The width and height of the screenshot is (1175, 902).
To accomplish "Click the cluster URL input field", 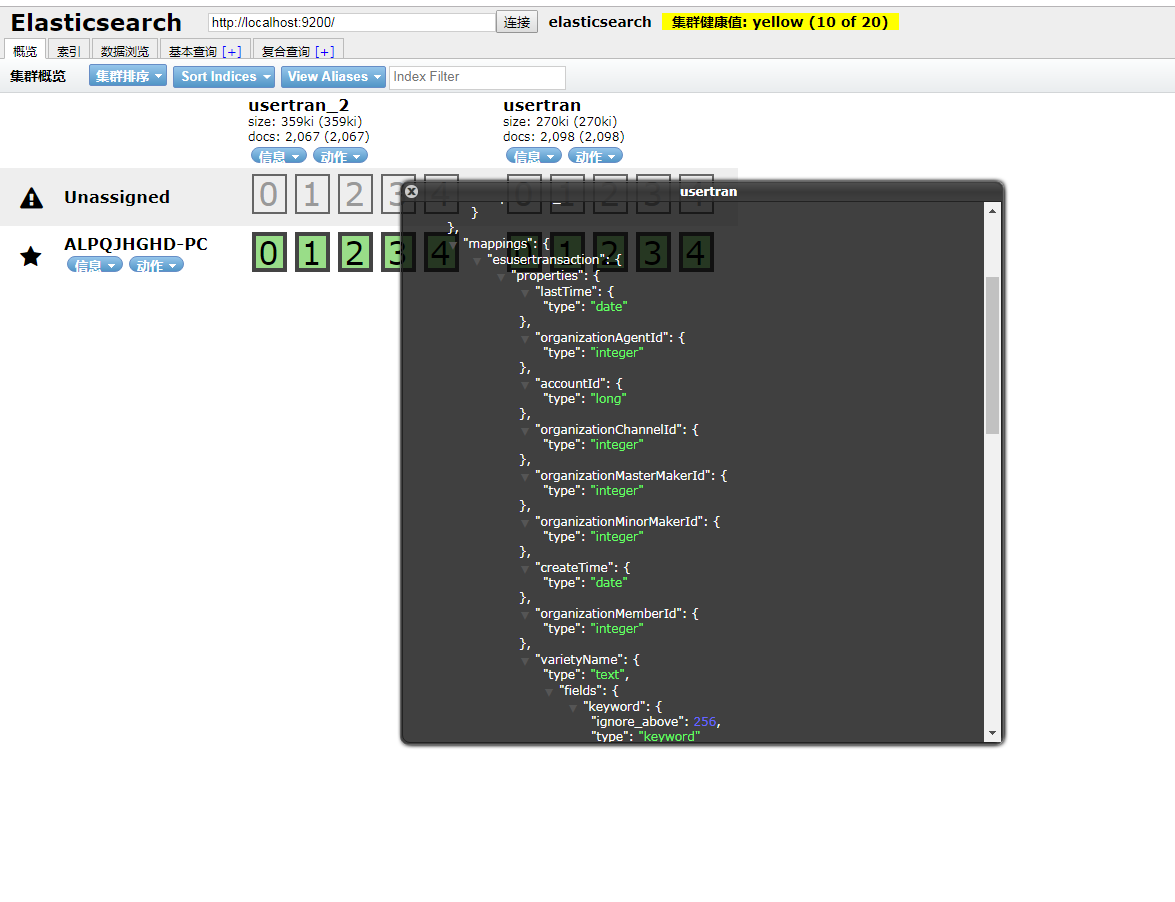I will [351, 22].
